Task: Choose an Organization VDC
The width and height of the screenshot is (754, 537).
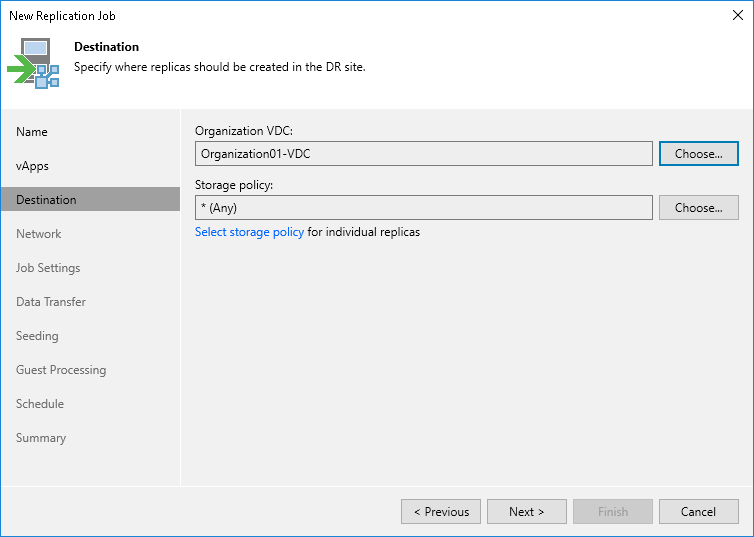Action: 699,154
